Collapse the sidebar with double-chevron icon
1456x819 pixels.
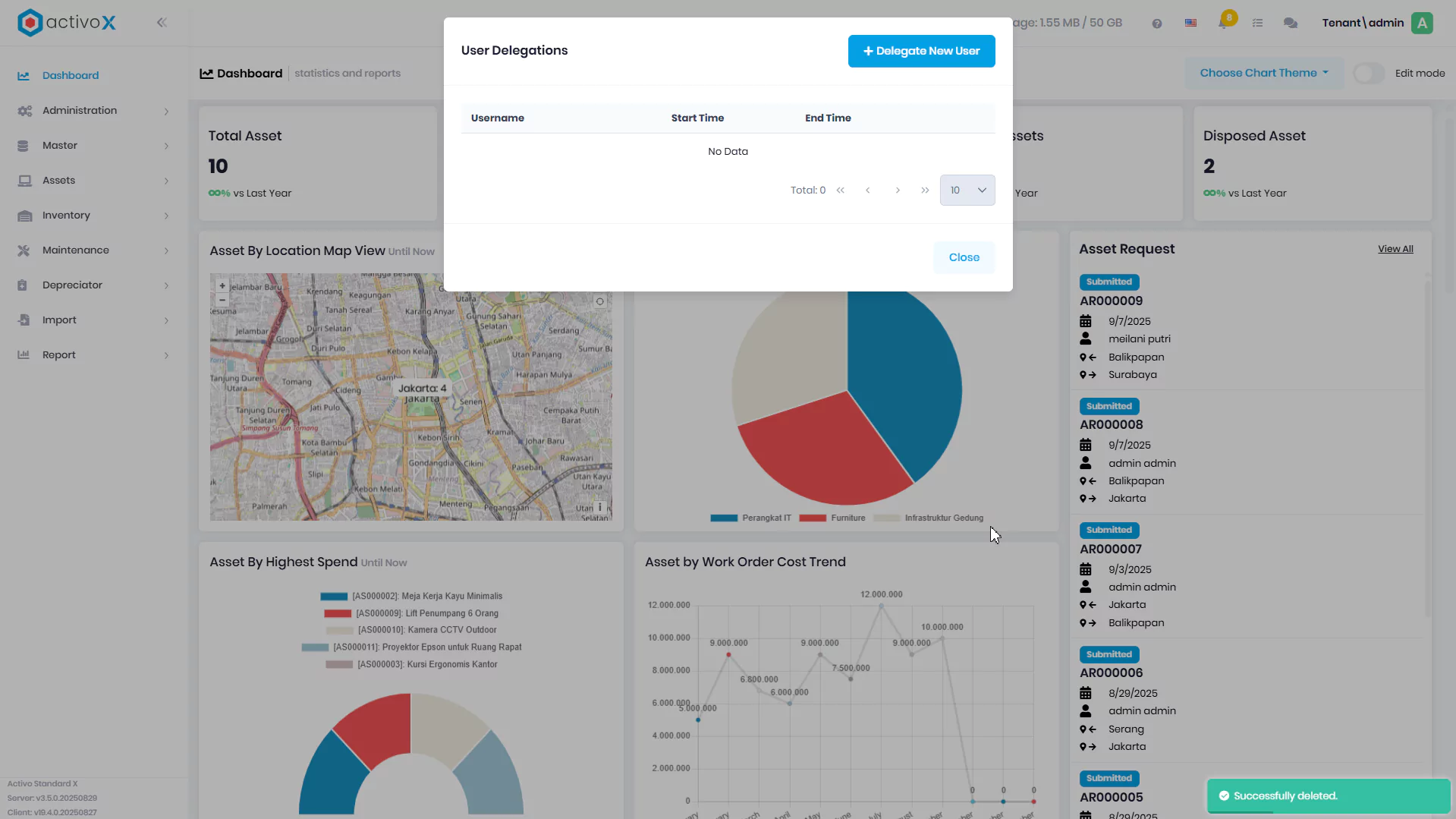click(x=162, y=23)
